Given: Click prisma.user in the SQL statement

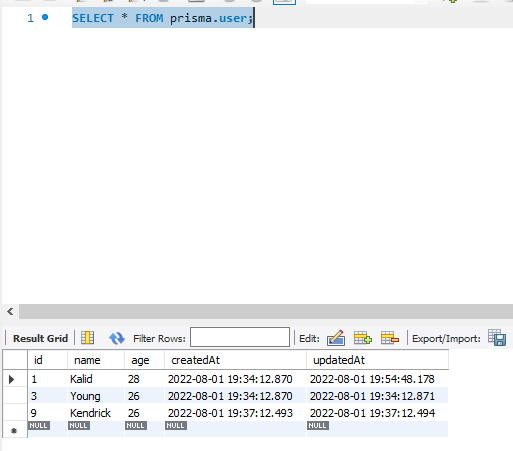Looking at the screenshot, I should [209, 18].
